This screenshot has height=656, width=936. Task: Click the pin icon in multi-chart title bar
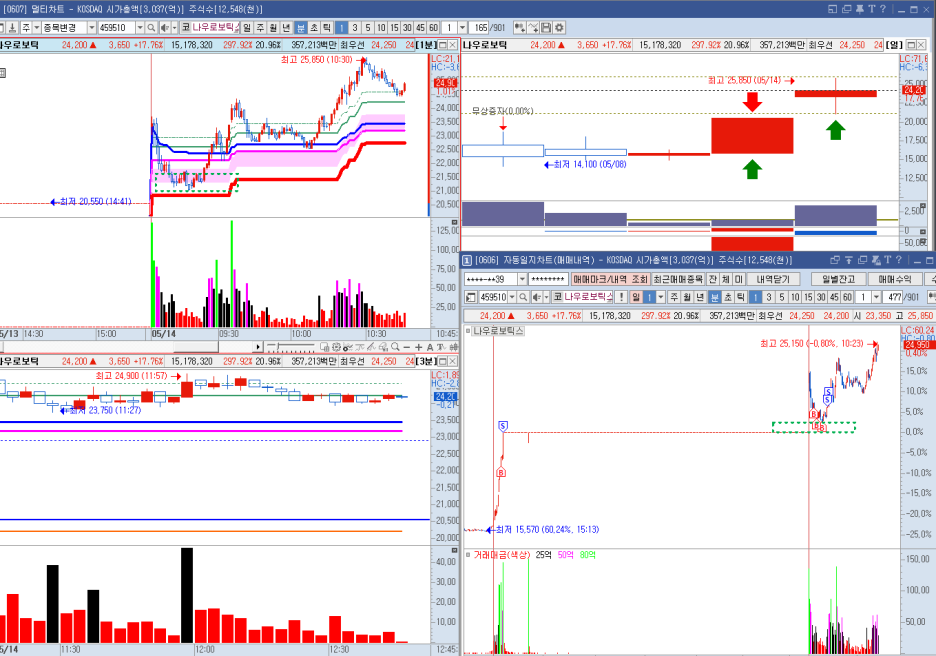pyautogui.click(x=859, y=9)
